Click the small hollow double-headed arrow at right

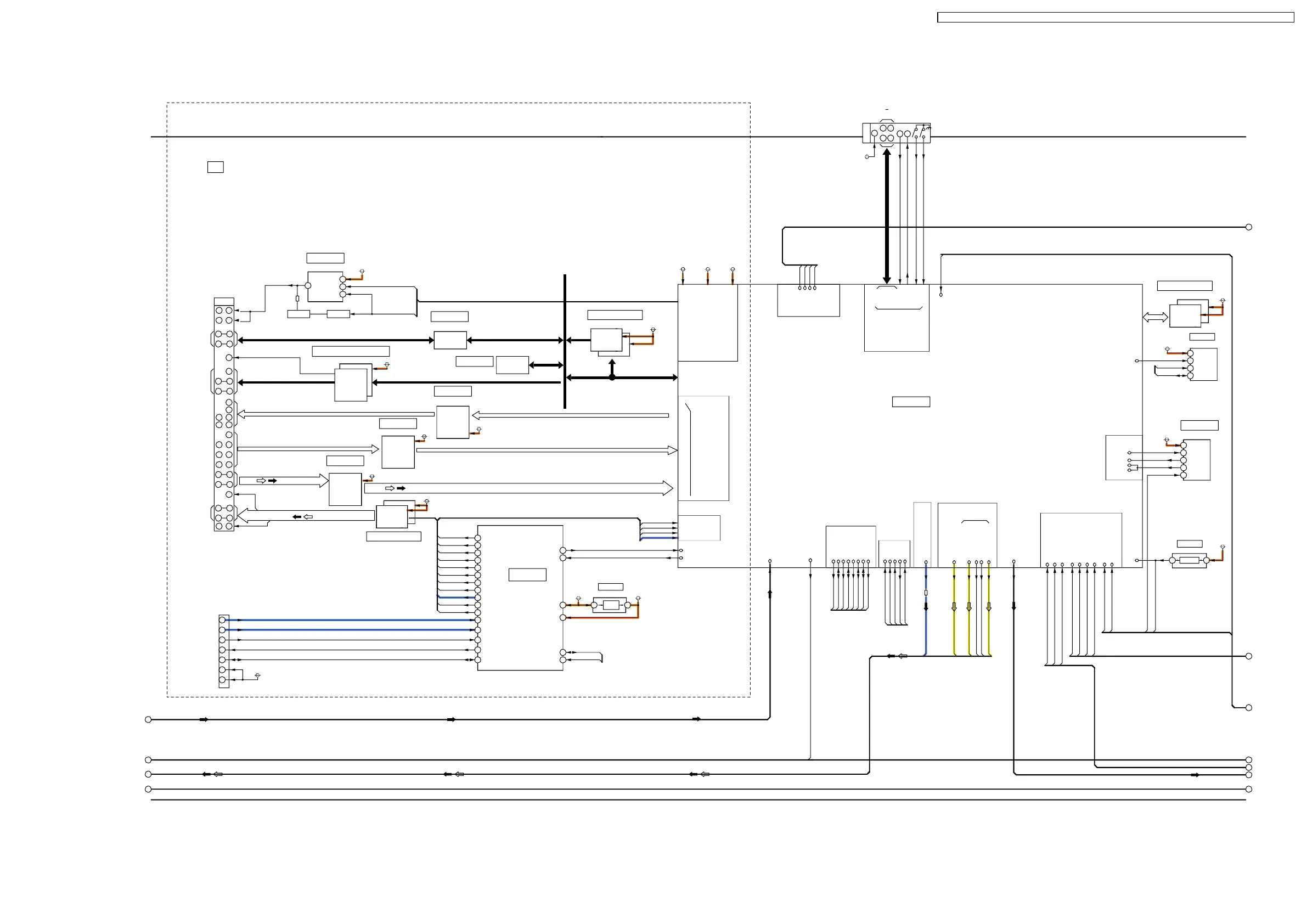[1155, 317]
